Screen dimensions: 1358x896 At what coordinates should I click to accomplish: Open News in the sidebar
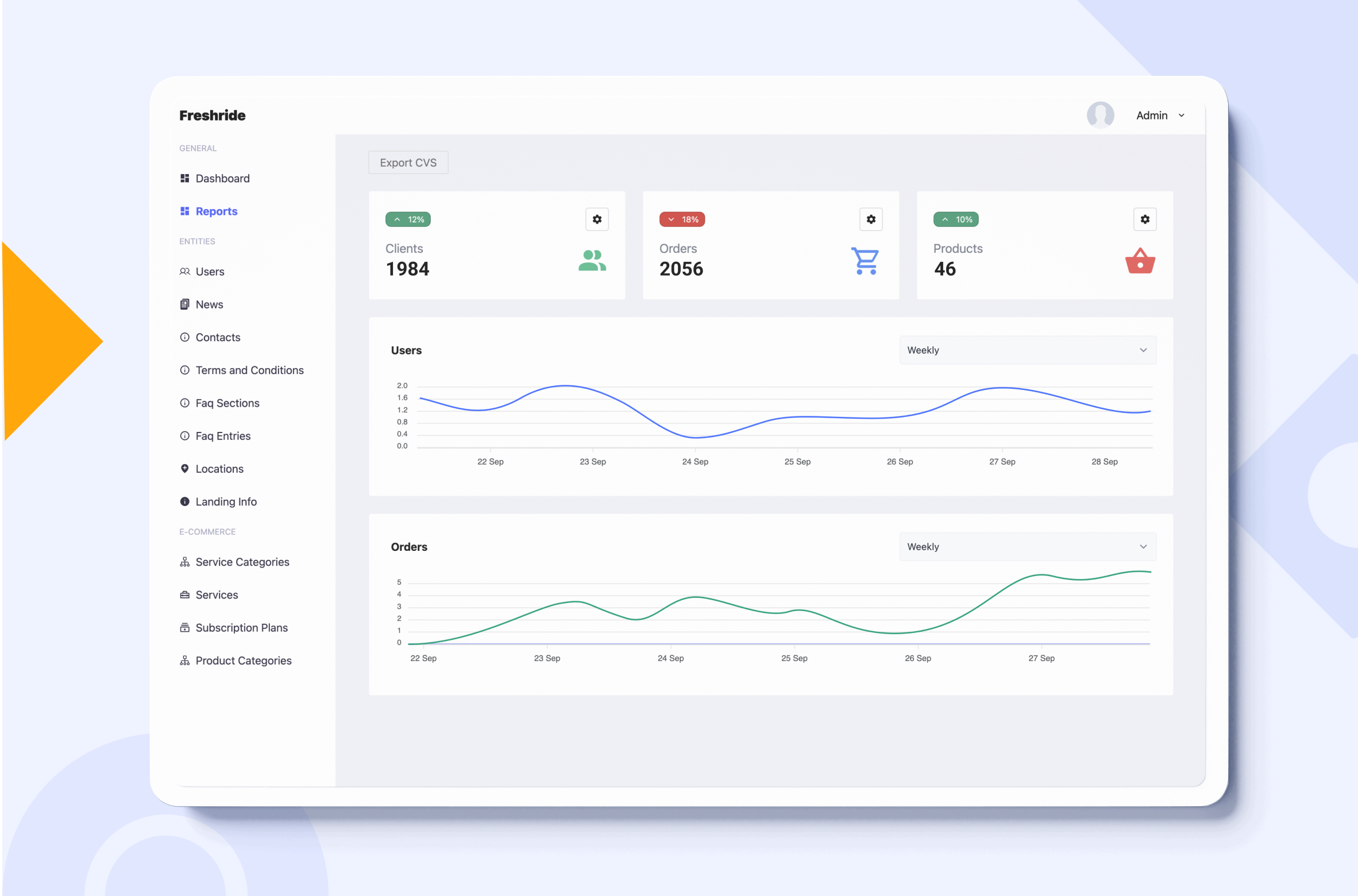click(x=209, y=304)
